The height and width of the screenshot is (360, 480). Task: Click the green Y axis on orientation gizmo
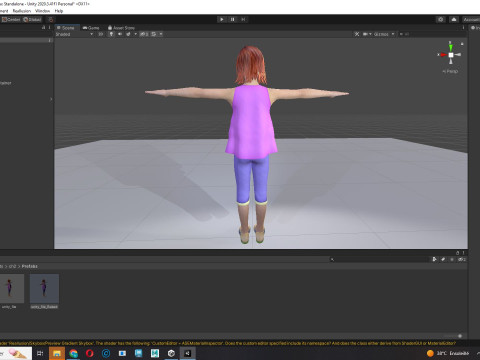451,47
